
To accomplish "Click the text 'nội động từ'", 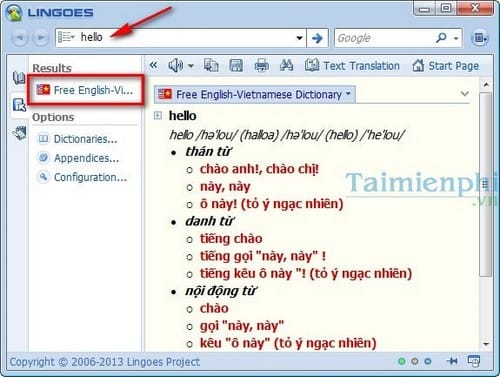I will click(221, 291).
